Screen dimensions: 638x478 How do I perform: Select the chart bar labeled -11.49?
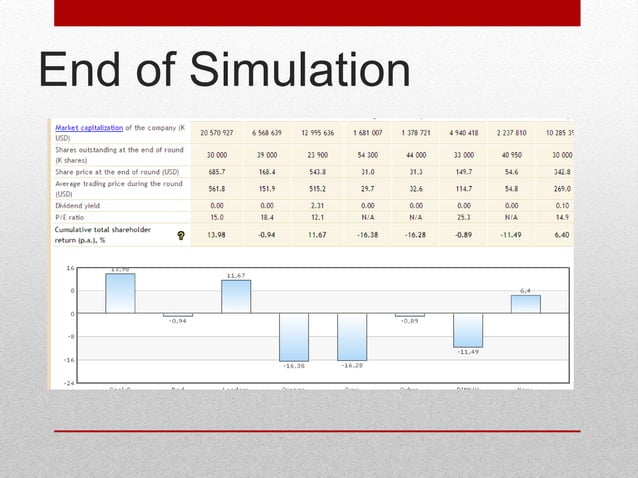[468, 330]
